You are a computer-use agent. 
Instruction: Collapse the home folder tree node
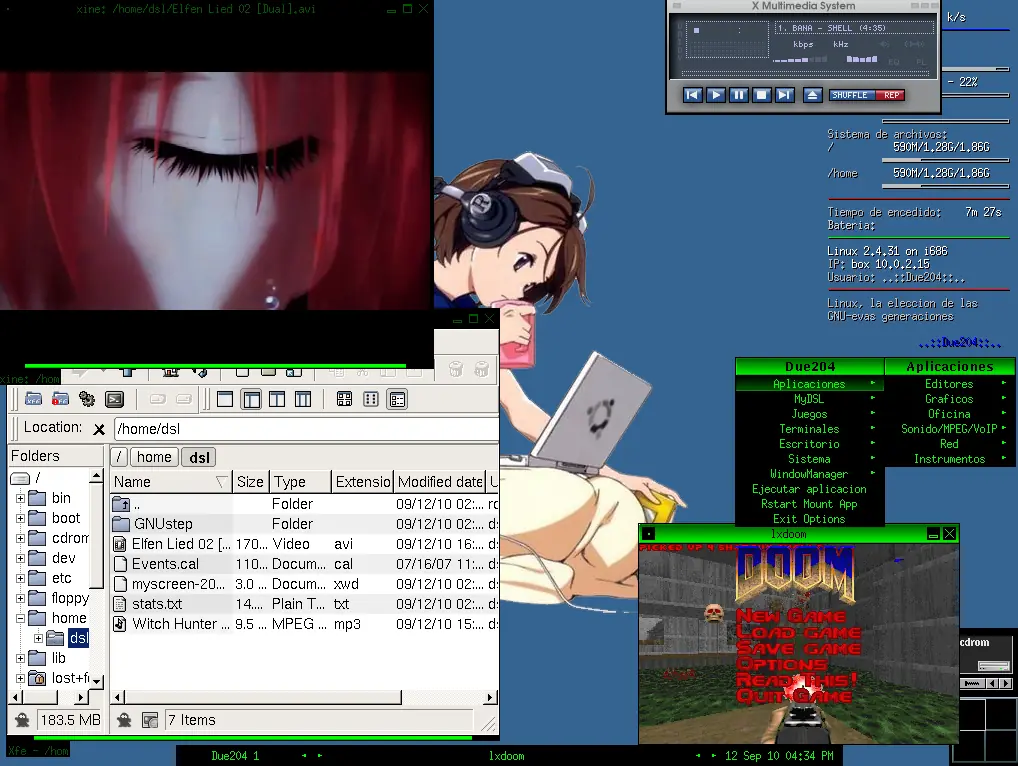20,618
